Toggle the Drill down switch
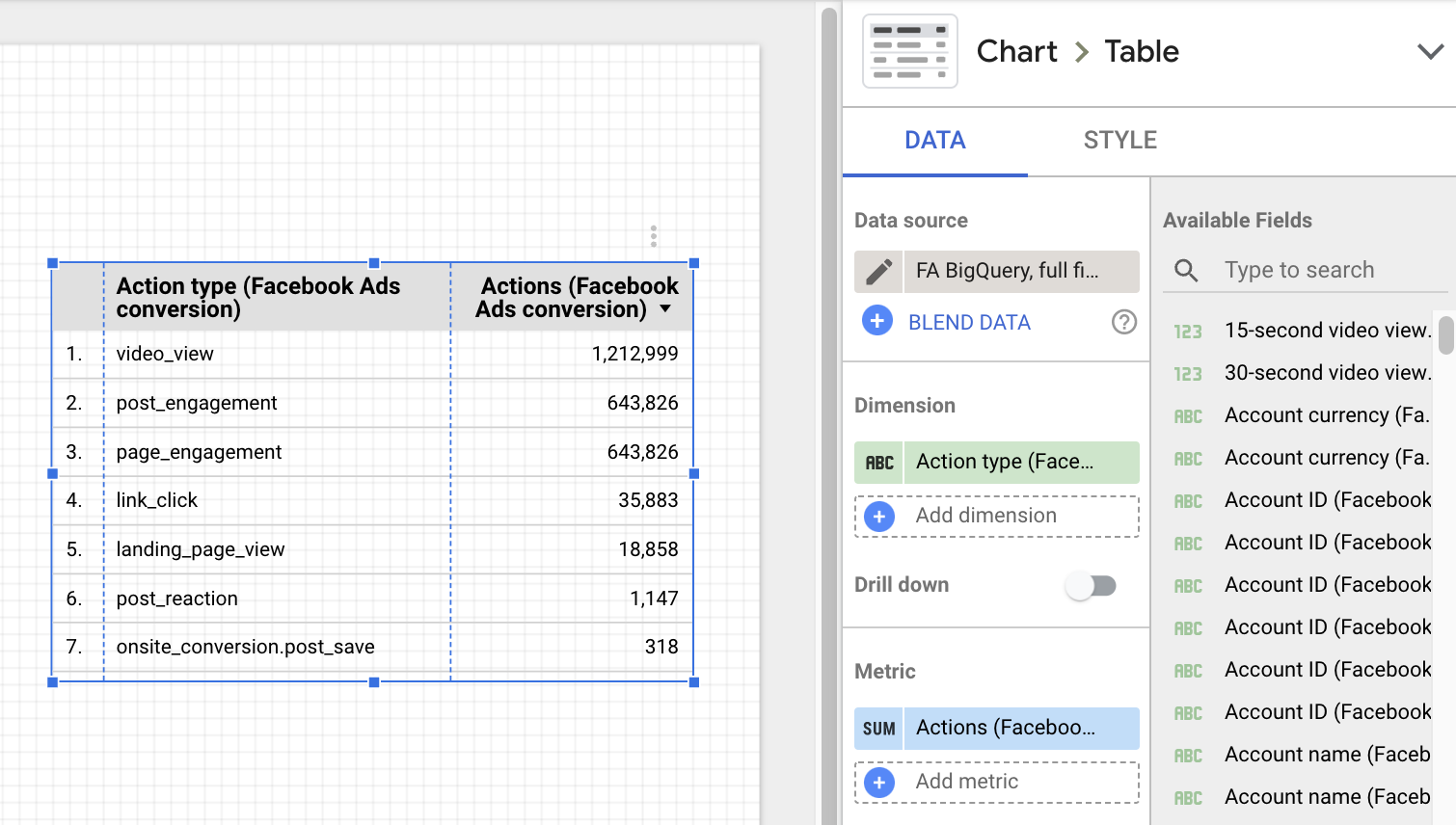The width and height of the screenshot is (1456, 825). [x=1092, y=585]
